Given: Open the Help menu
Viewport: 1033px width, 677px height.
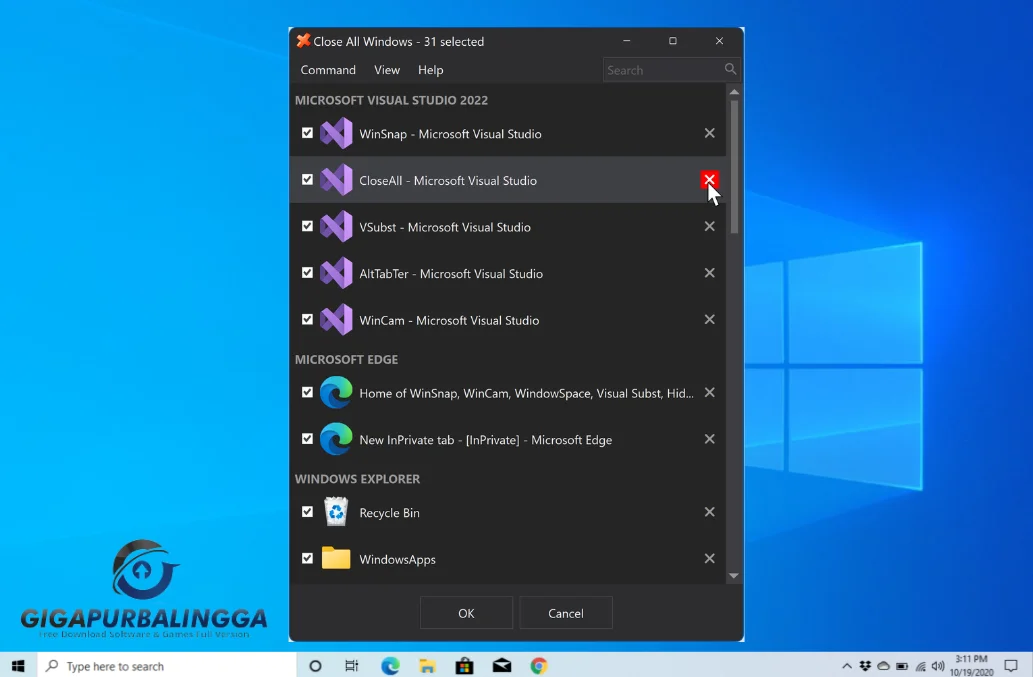Looking at the screenshot, I should 430,70.
